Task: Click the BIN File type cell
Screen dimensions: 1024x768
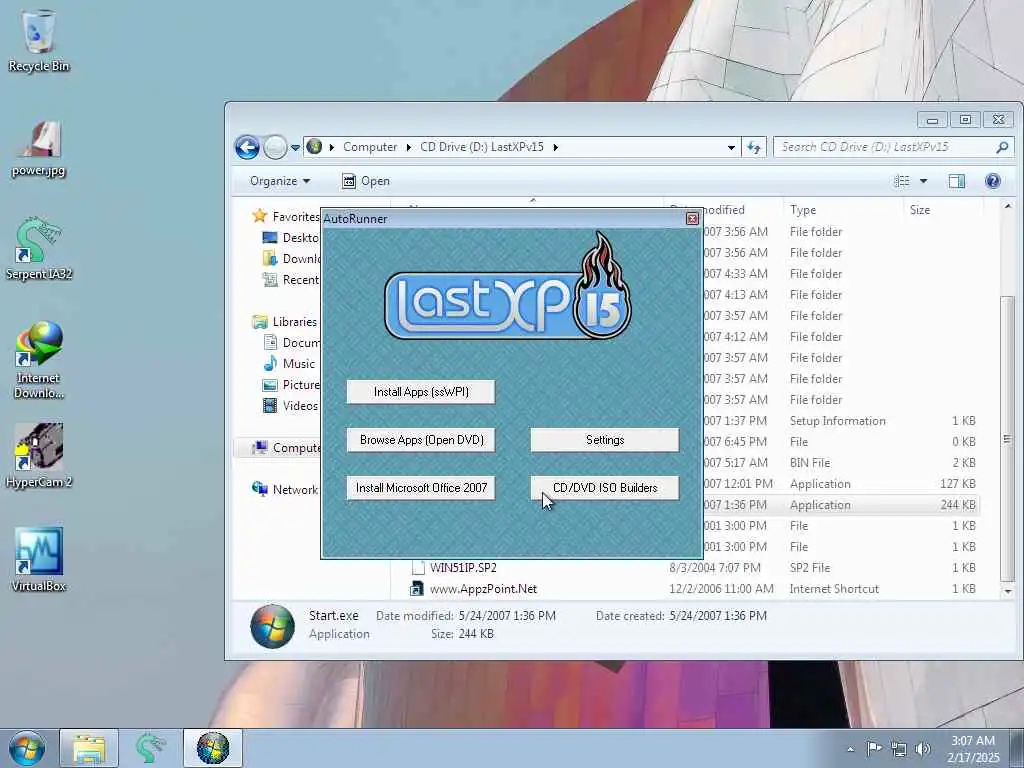Action: pos(810,462)
